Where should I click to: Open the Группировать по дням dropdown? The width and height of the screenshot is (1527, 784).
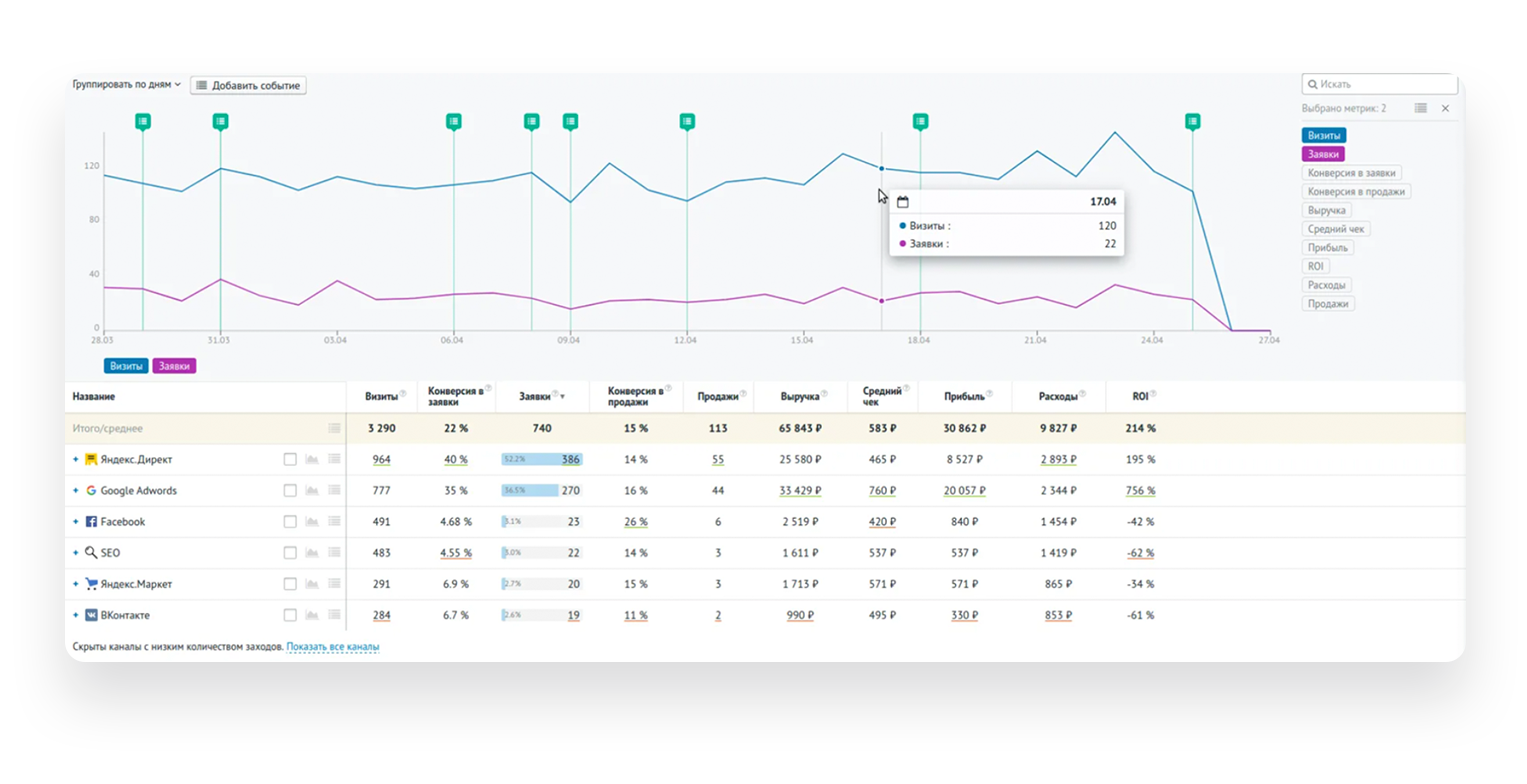126,85
